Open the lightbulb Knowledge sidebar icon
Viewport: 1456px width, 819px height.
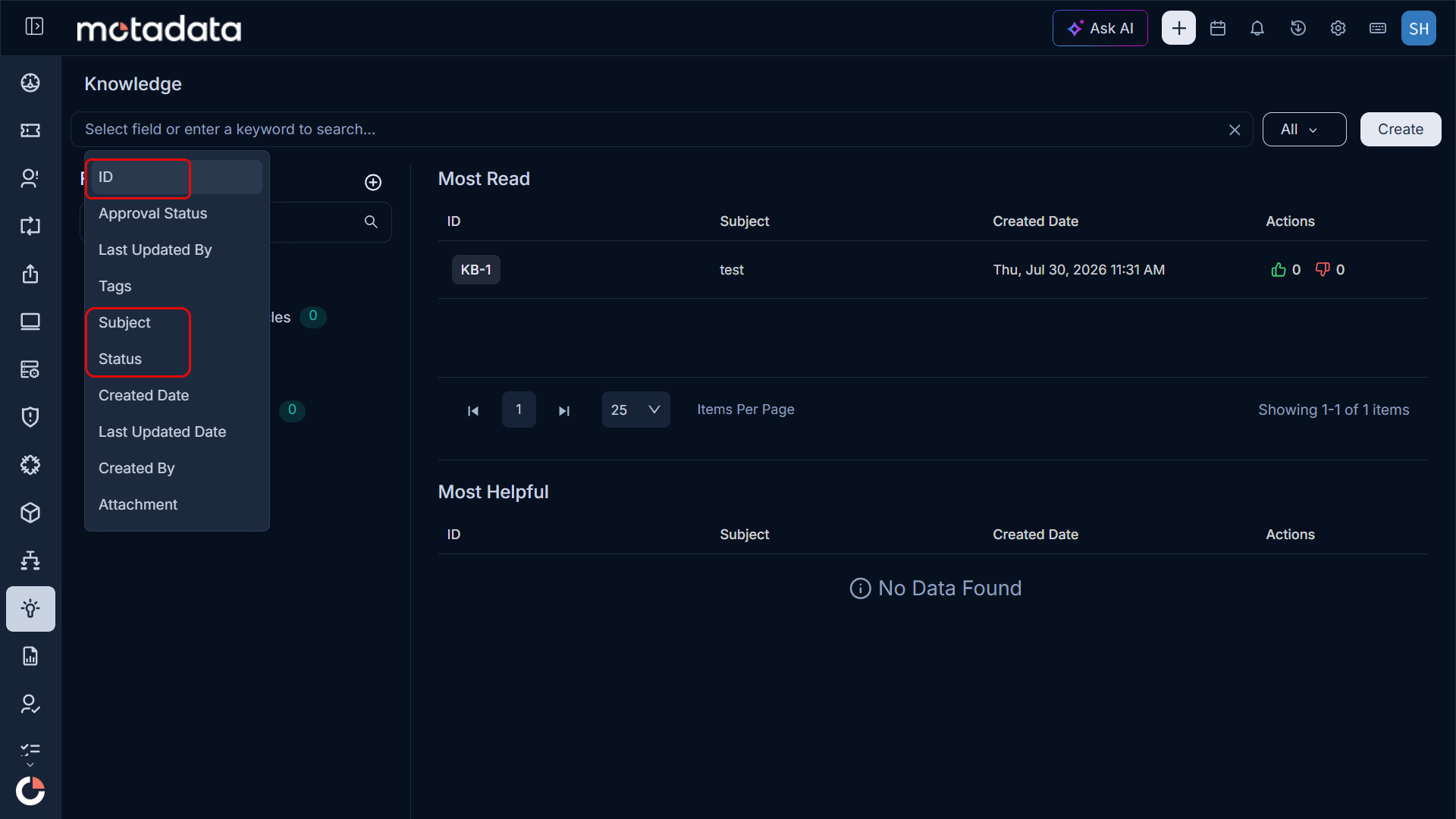tap(30, 608)
